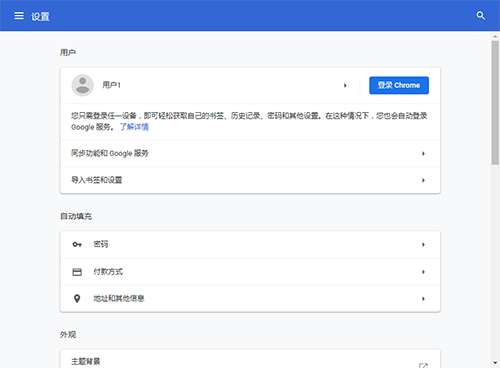500x368 pixels.
Task: Expand the 导入书签和设置 arrow
Action: point(423,180)
